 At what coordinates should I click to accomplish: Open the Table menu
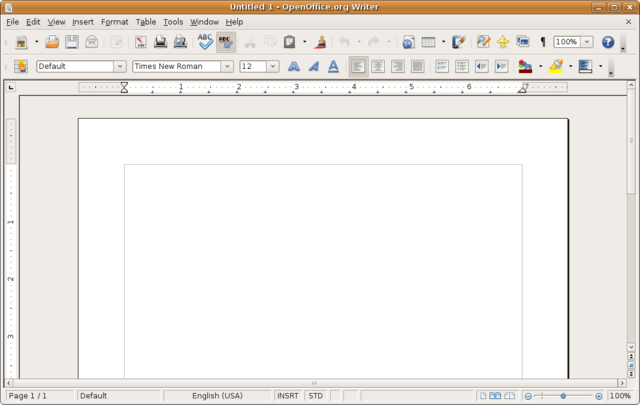(146, 21)
